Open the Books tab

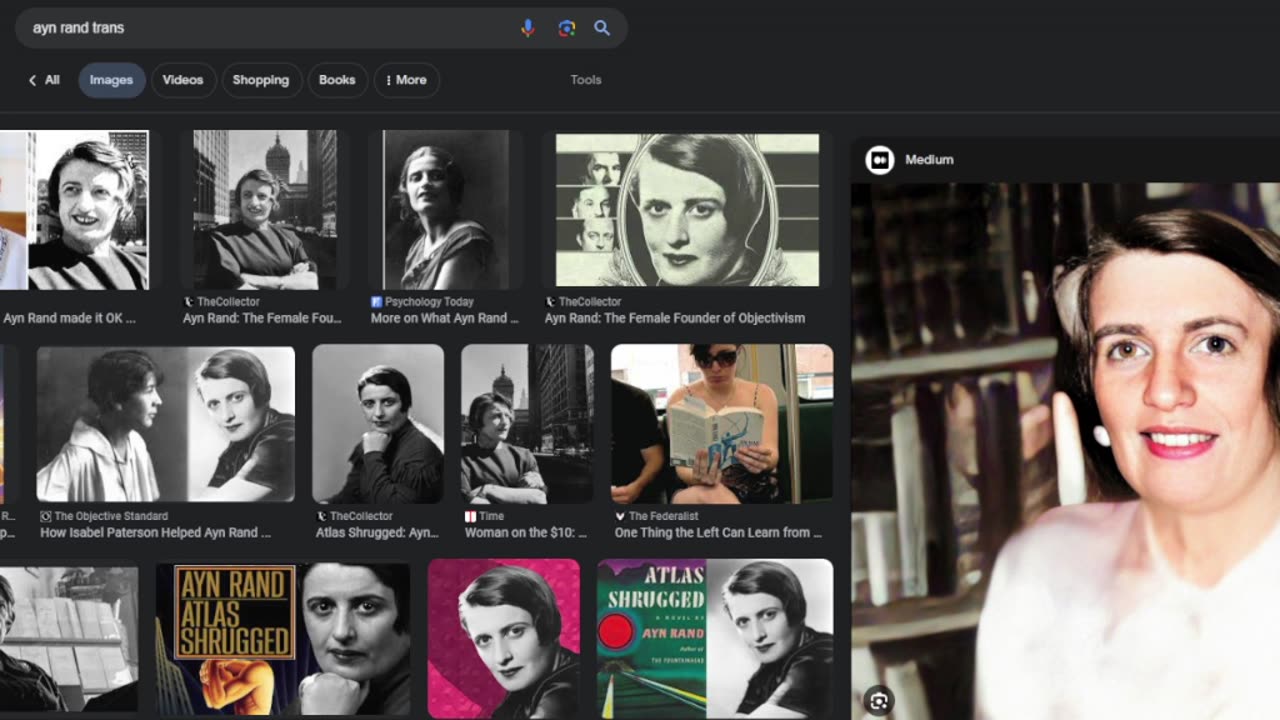[x=337, y=80]
